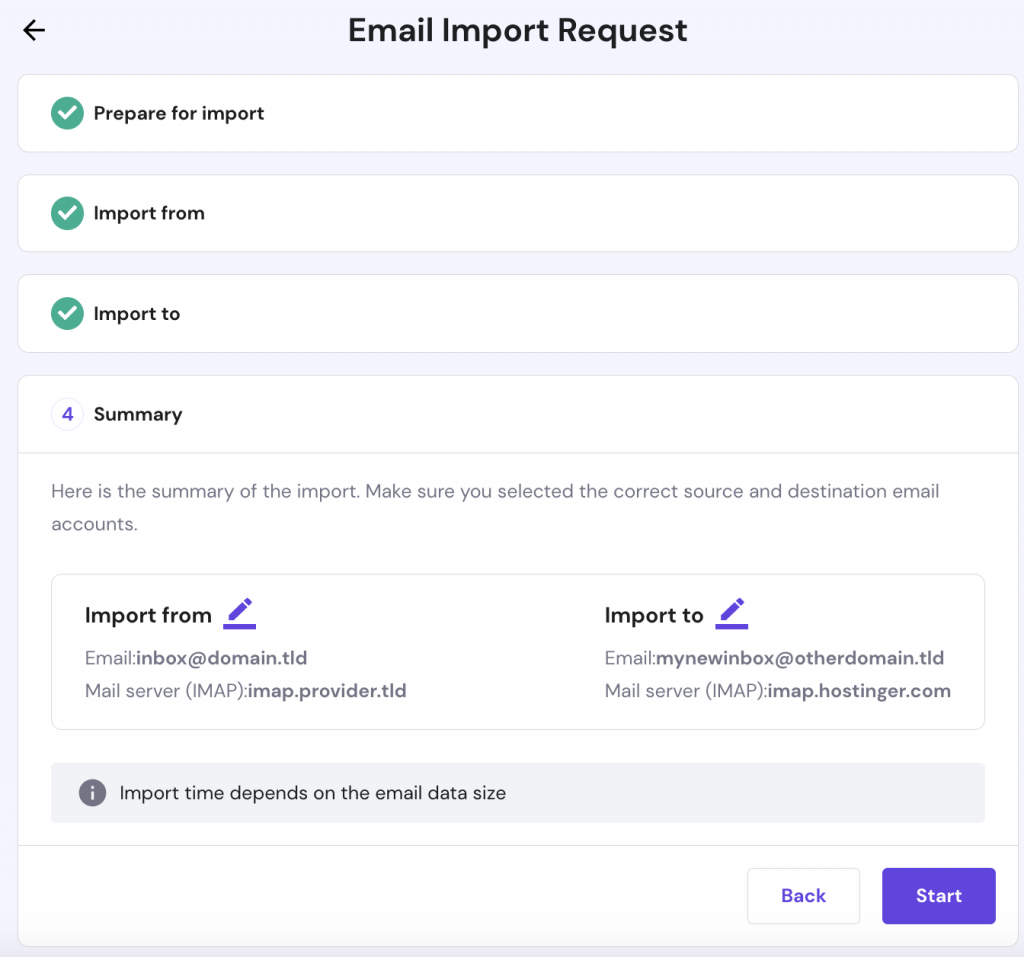Click the back arrow at top left
Screen dimensions: 1024x957
pos(34,31)
